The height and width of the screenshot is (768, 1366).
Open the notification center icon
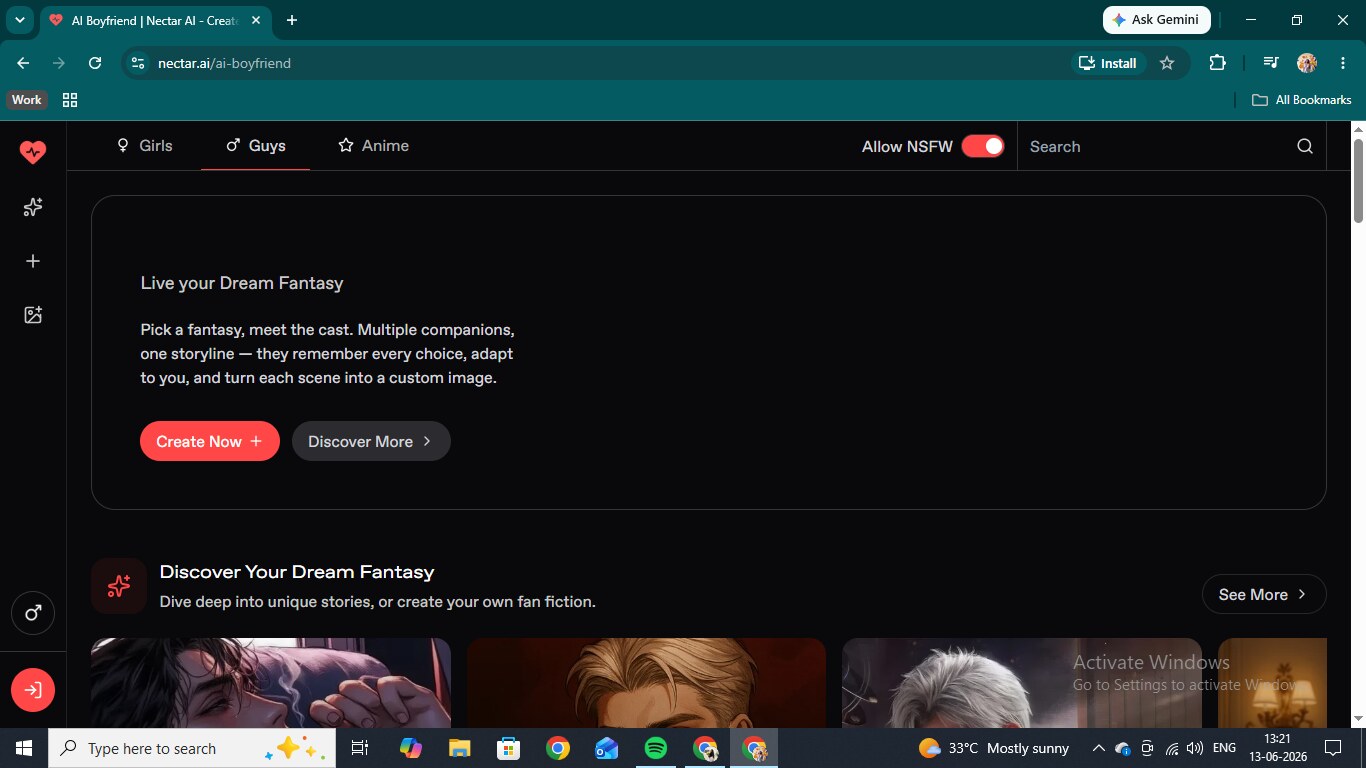click(1332, 748)
